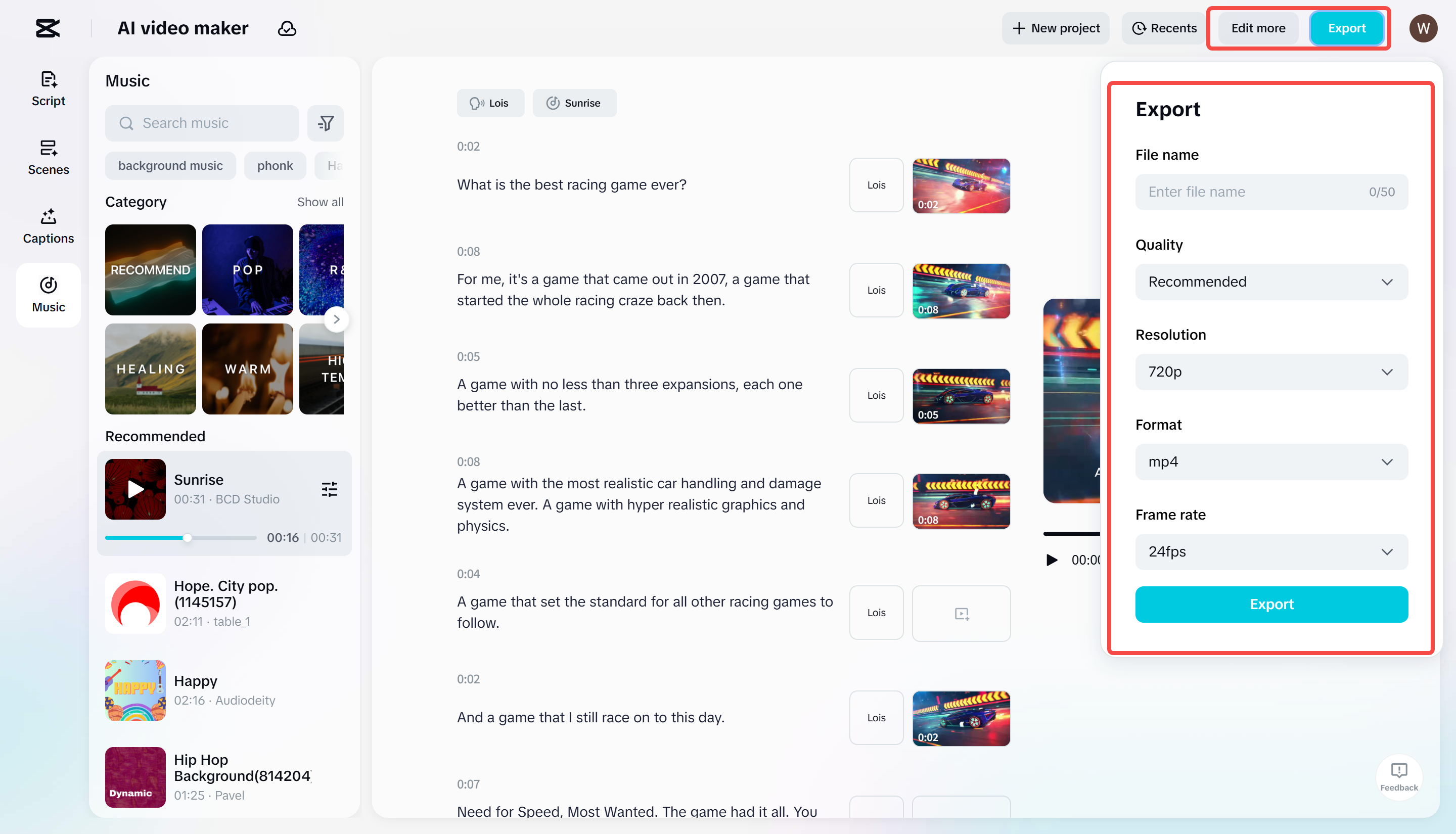This screenshot has height=834, width=1456.
Task: Click the cyan Export button in panel
Action: [1271, 605]
